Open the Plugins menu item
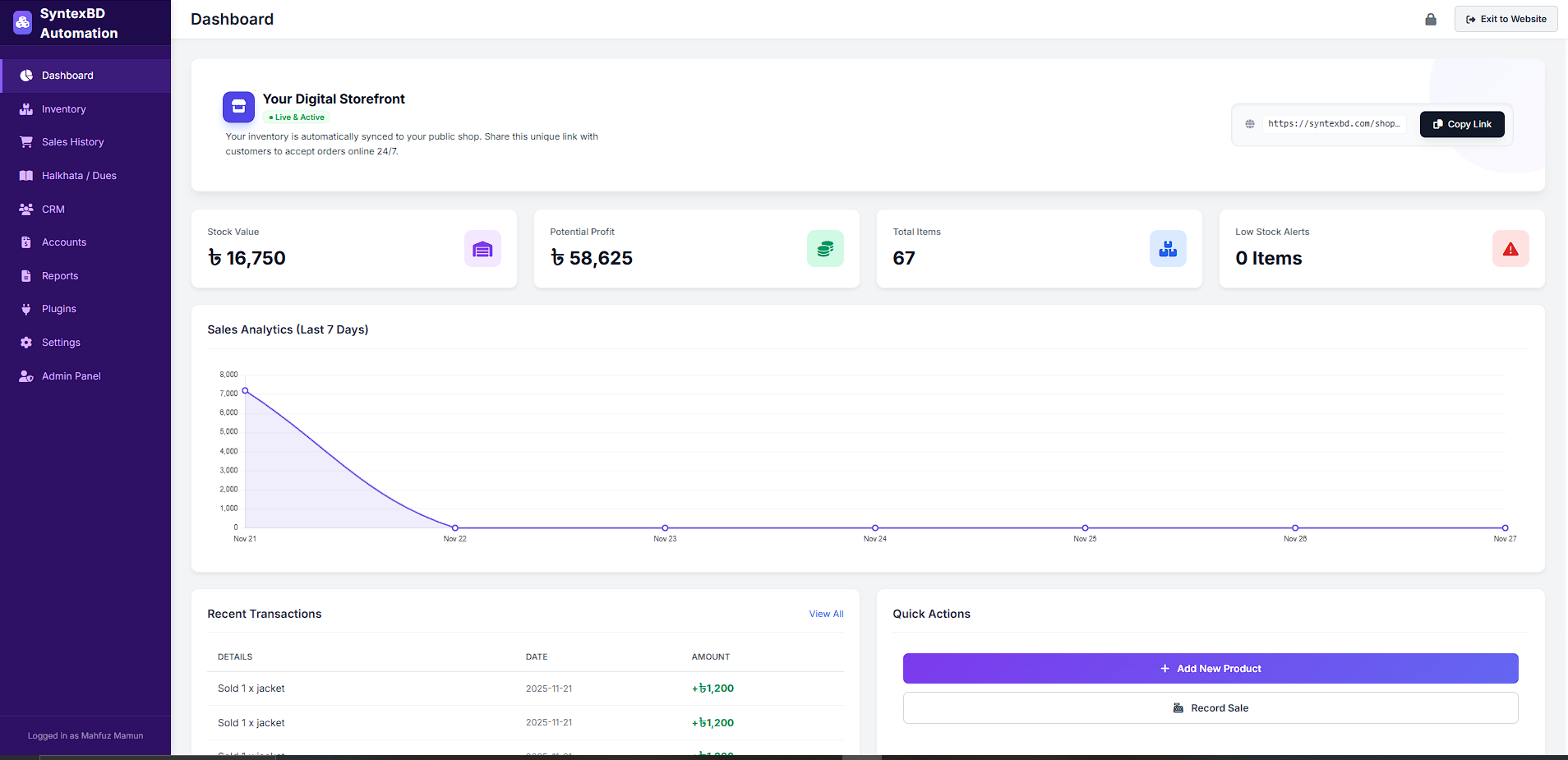1568x760 pixels. point(58,309)
